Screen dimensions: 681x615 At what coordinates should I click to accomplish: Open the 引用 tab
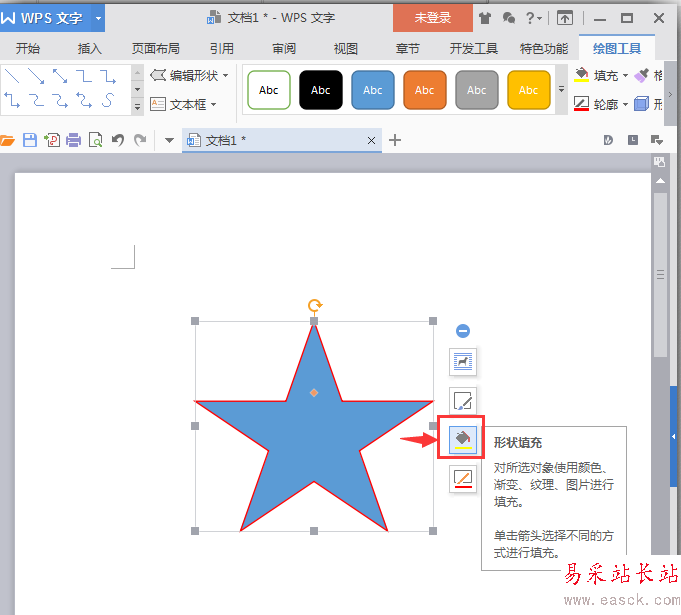coord(222,48)
